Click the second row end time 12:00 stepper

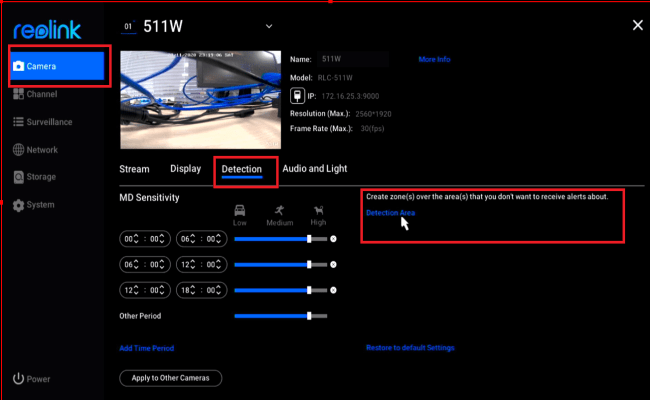(201, 264)
